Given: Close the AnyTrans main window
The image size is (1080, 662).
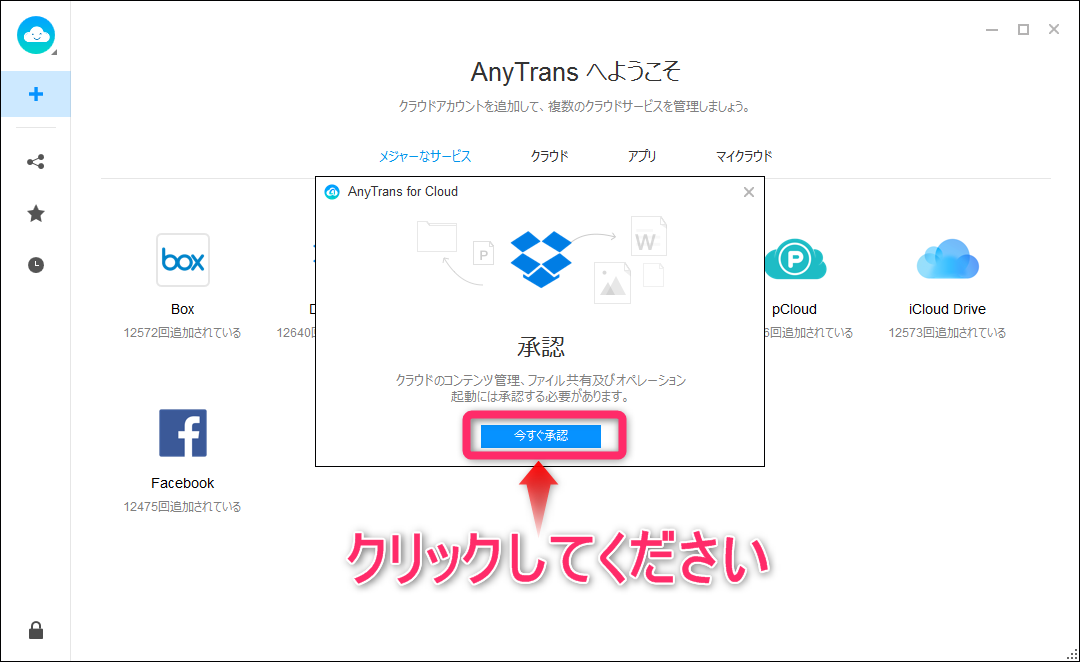Looking at the screenshot, I should [x=1054, y=30].
